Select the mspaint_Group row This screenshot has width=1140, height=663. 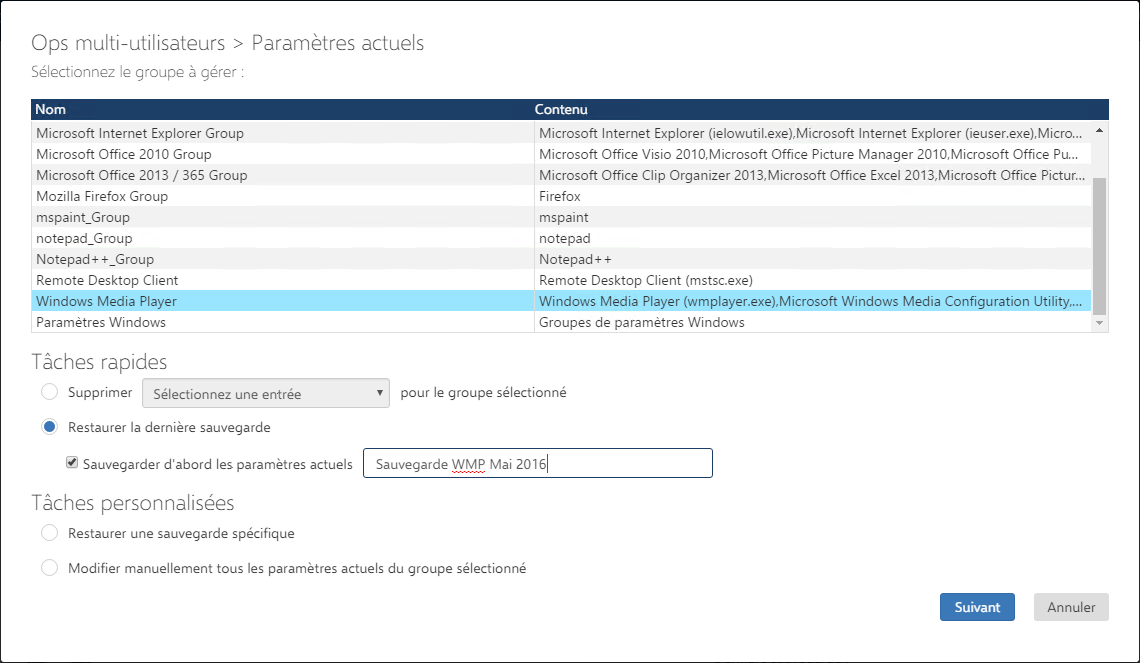[x=561, y=217]
